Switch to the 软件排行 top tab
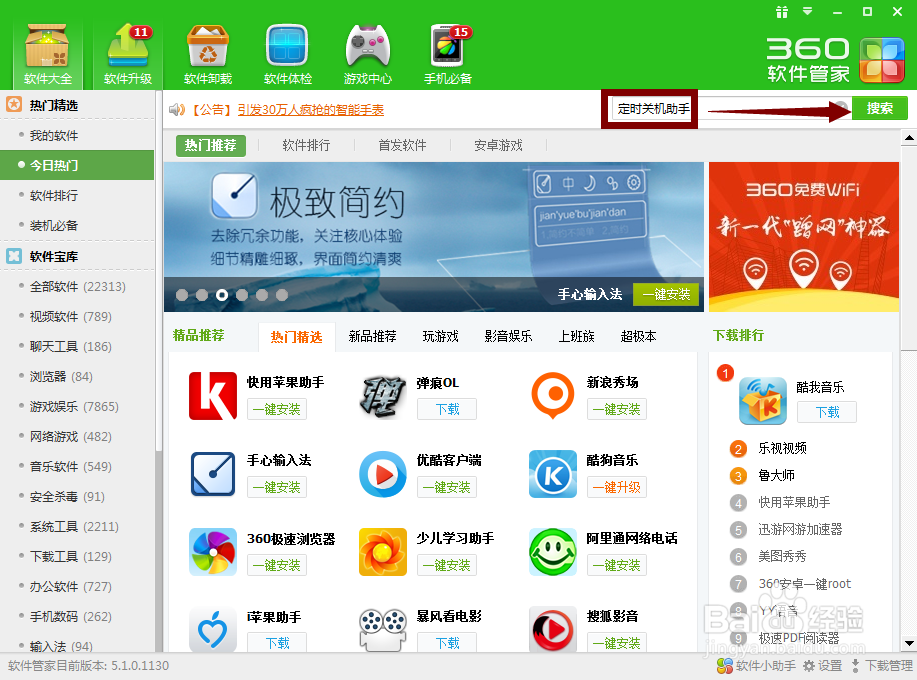Image resolution: width=917 pixels, height=680 pixels. pyautogui.click(x=306, y=145)
